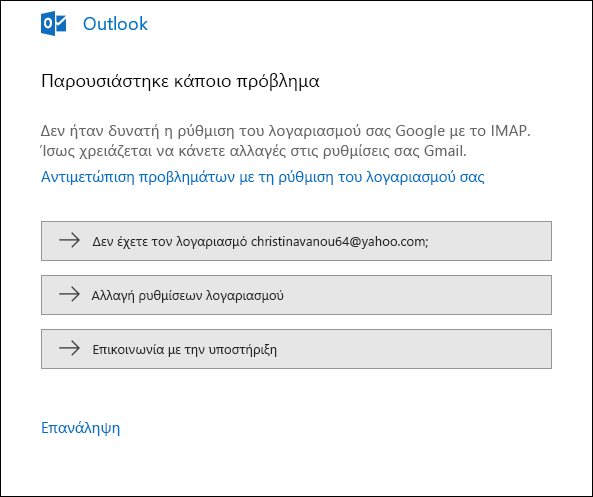Click the Outlook envelope logo icon
593x497 pixels.
(x=53, y=23)
